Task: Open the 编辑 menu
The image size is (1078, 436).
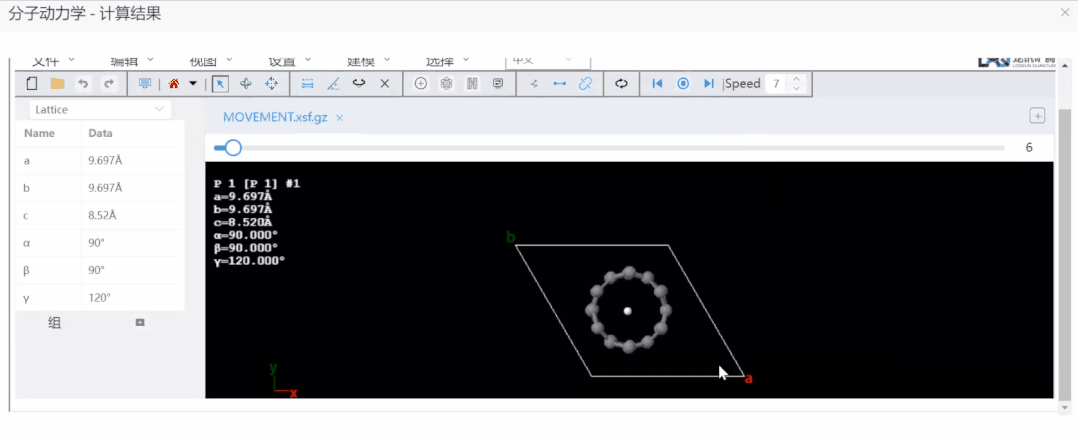Action: coord(133,61)
